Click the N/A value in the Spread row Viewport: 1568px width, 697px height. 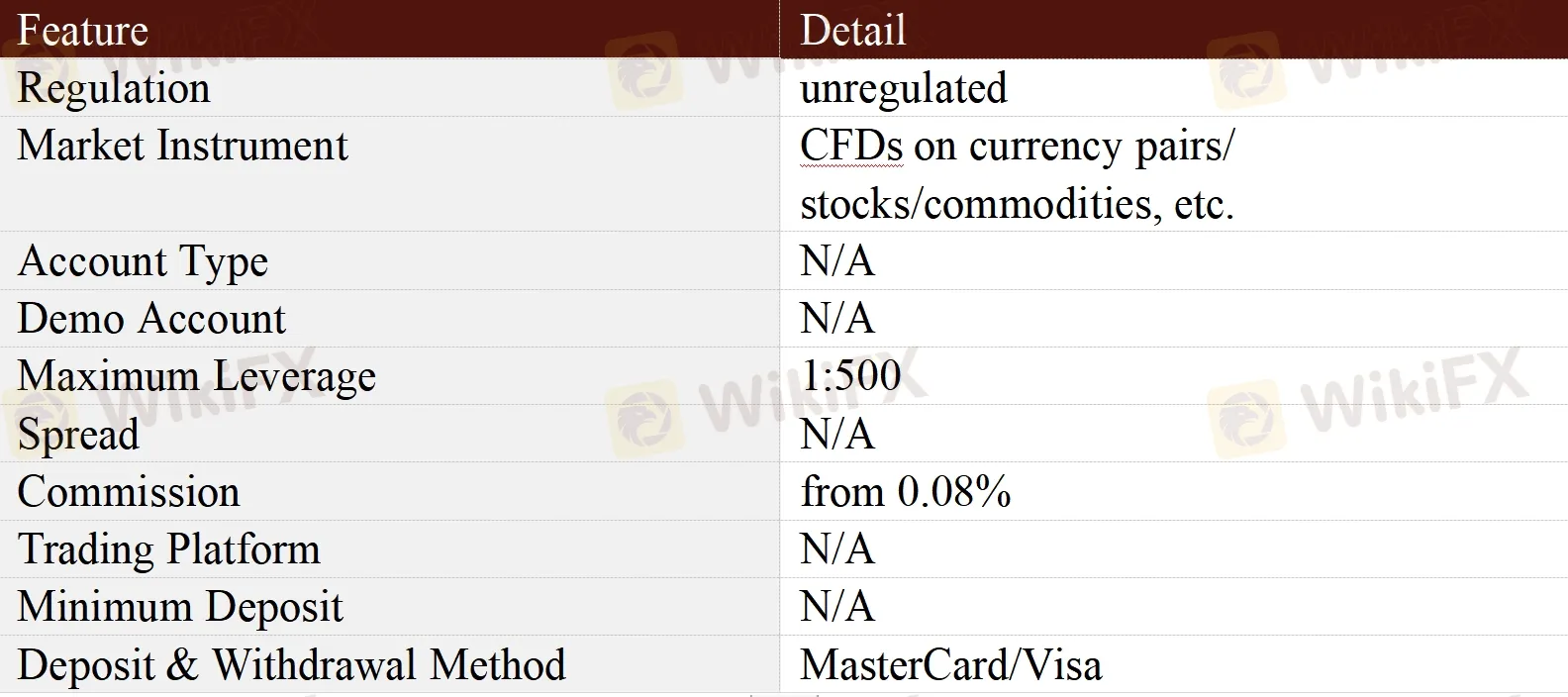(x=837, y=435)
